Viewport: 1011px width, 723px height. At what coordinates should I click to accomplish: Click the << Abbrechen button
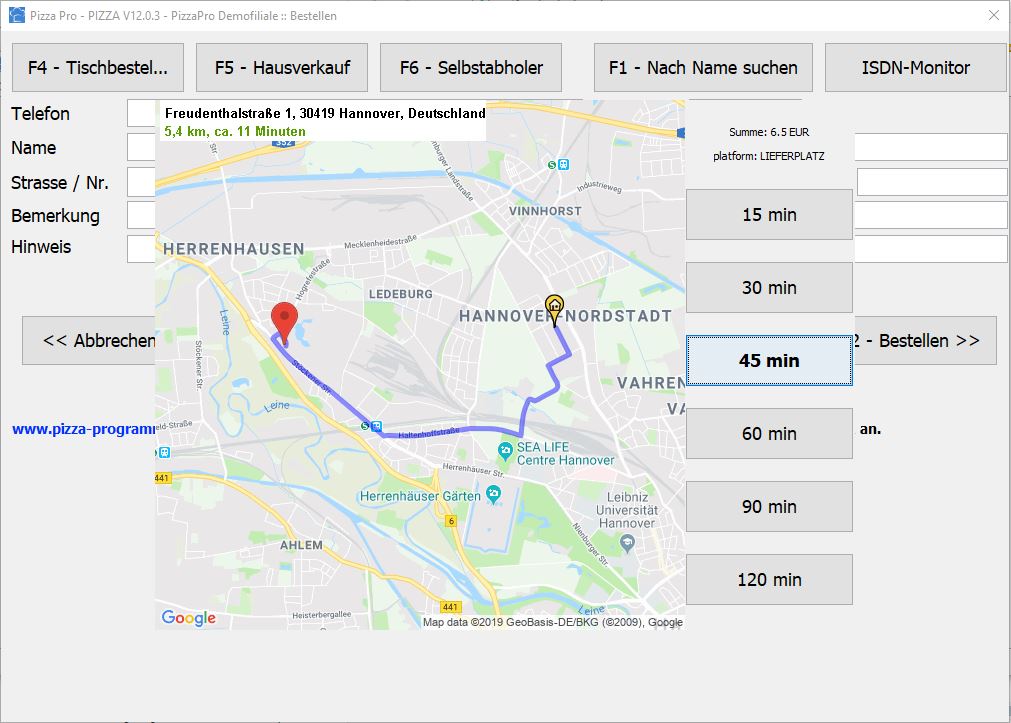[89, 341]
